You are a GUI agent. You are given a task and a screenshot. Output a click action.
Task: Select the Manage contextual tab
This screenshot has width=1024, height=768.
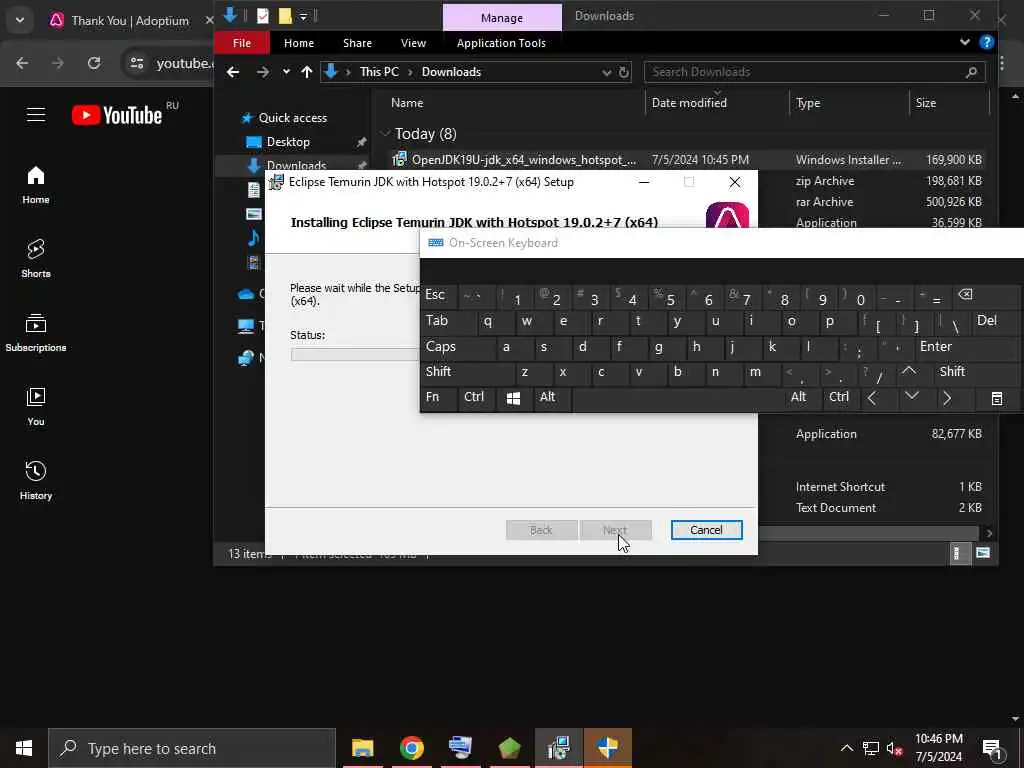click(x=502, y=18)
